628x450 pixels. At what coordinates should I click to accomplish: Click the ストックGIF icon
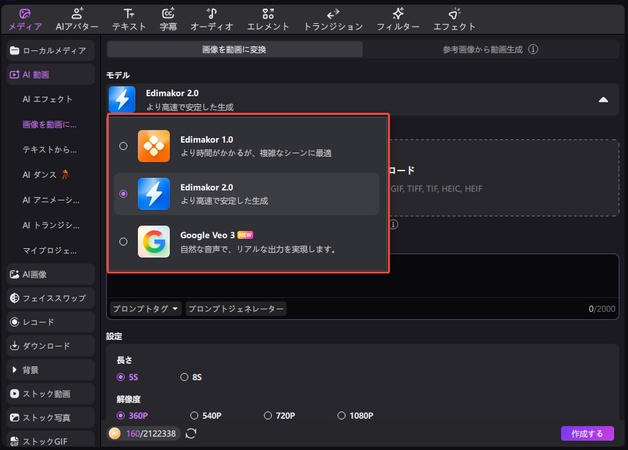[14, 441]
